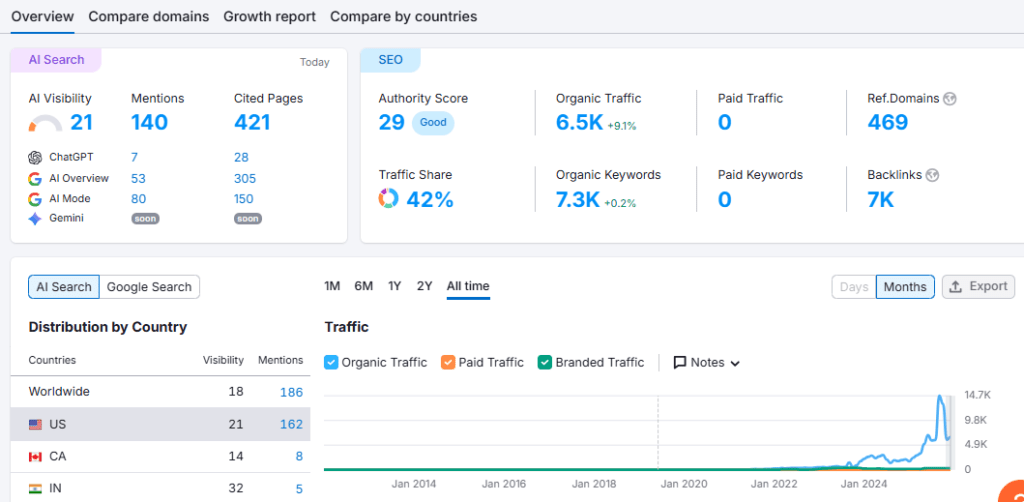This screenshot has width=1024, height=502.
Task: Open AI Mode cited pages count 150
Action: (x=244, y=198)
